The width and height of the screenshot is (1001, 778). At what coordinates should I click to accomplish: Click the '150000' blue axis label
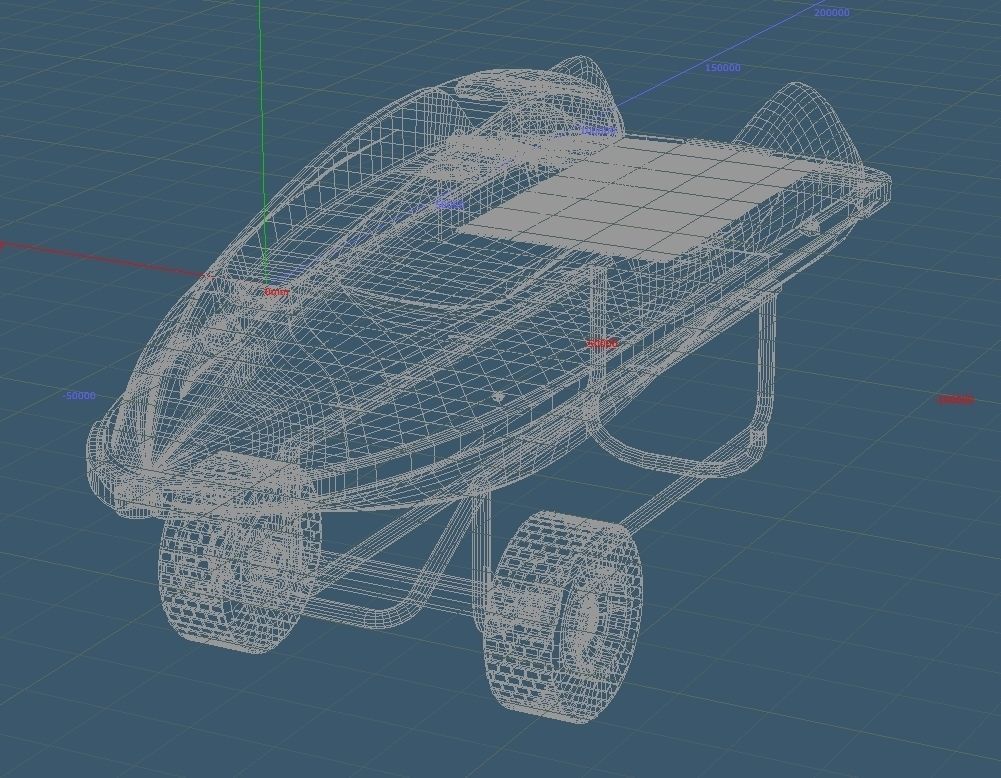(723, 68)
